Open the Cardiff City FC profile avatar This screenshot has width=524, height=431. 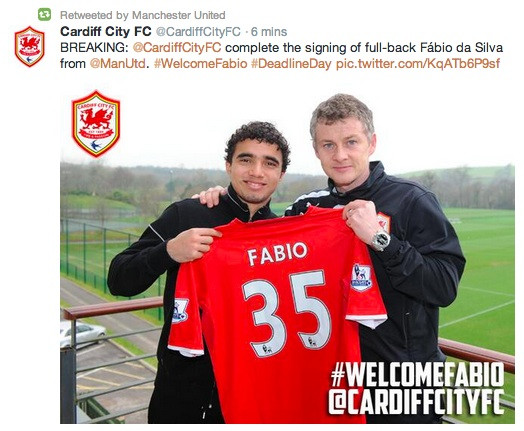pyautogui.click(x=30, y=46)
